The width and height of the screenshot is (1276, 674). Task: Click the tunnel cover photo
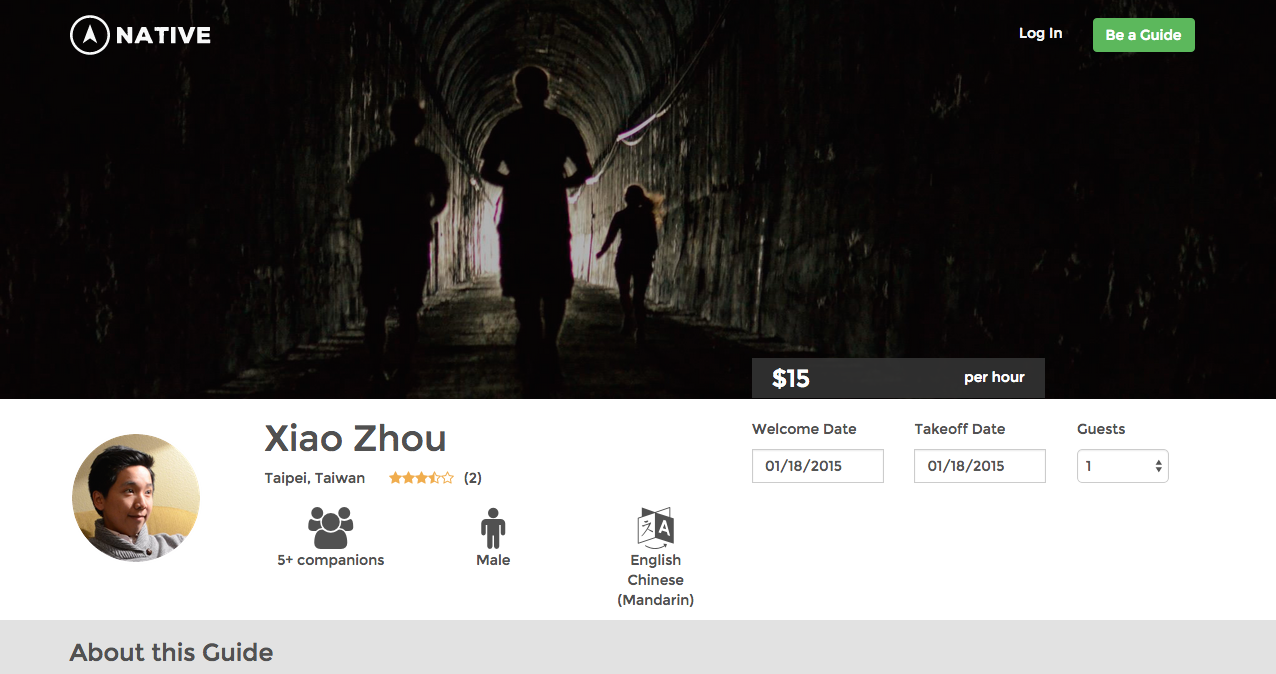638,200
